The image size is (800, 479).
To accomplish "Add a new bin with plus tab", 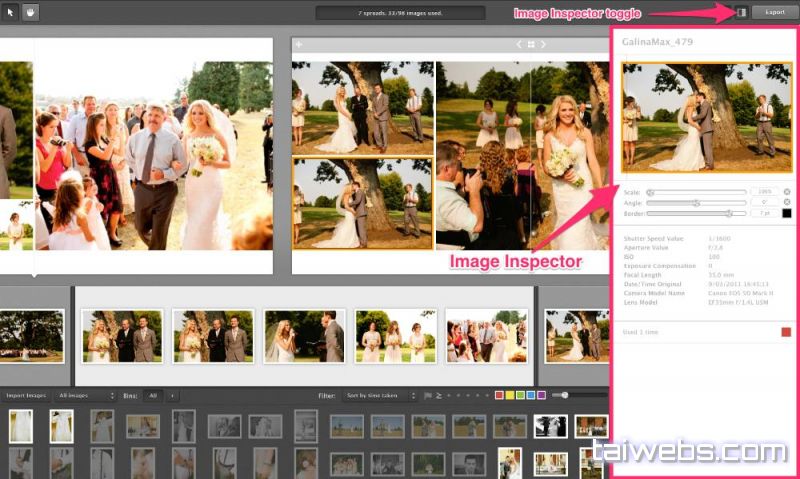I will 171,396.
